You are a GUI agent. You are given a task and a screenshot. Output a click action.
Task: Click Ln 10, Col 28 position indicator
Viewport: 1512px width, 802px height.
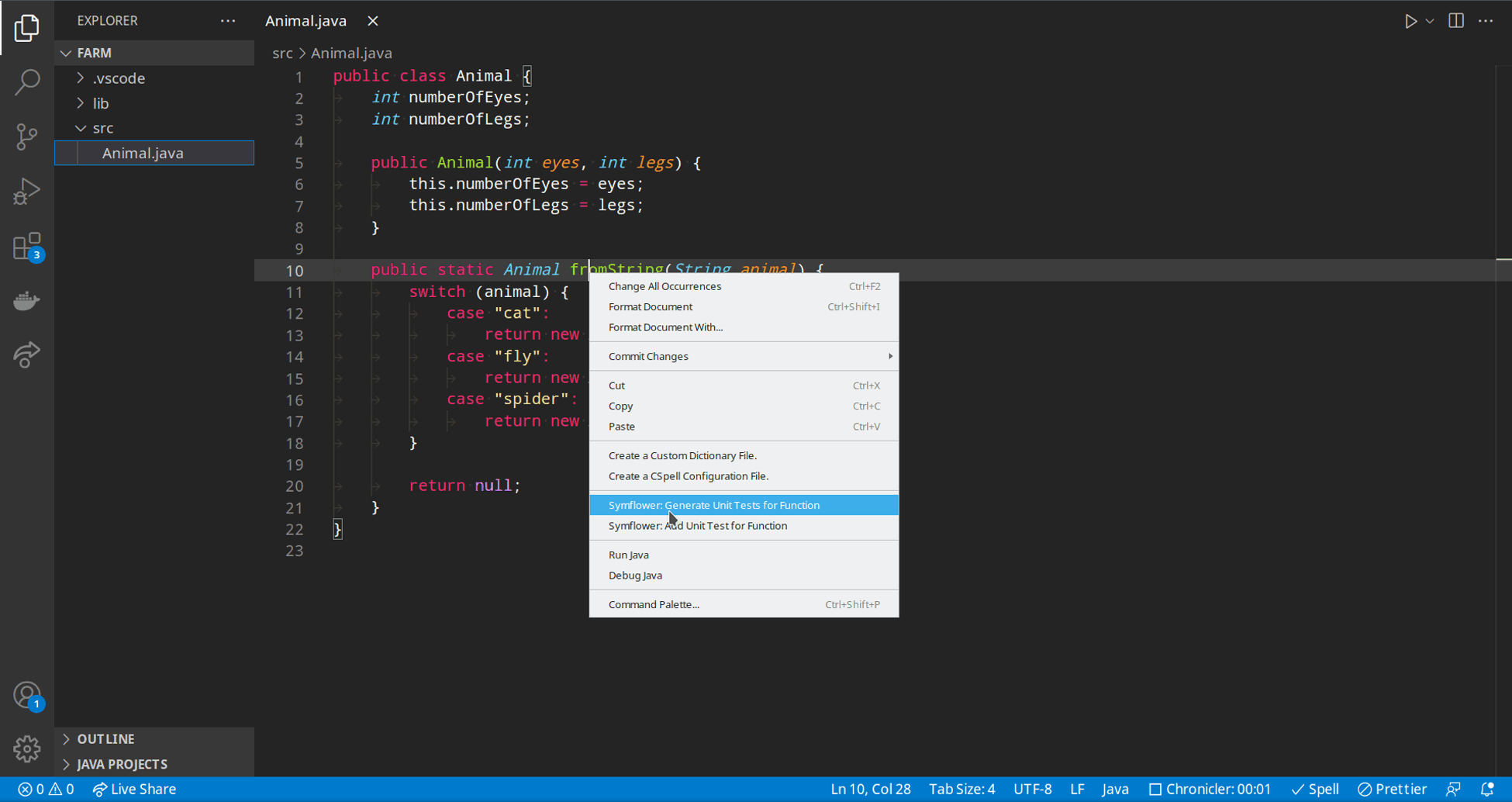point(871,789)
